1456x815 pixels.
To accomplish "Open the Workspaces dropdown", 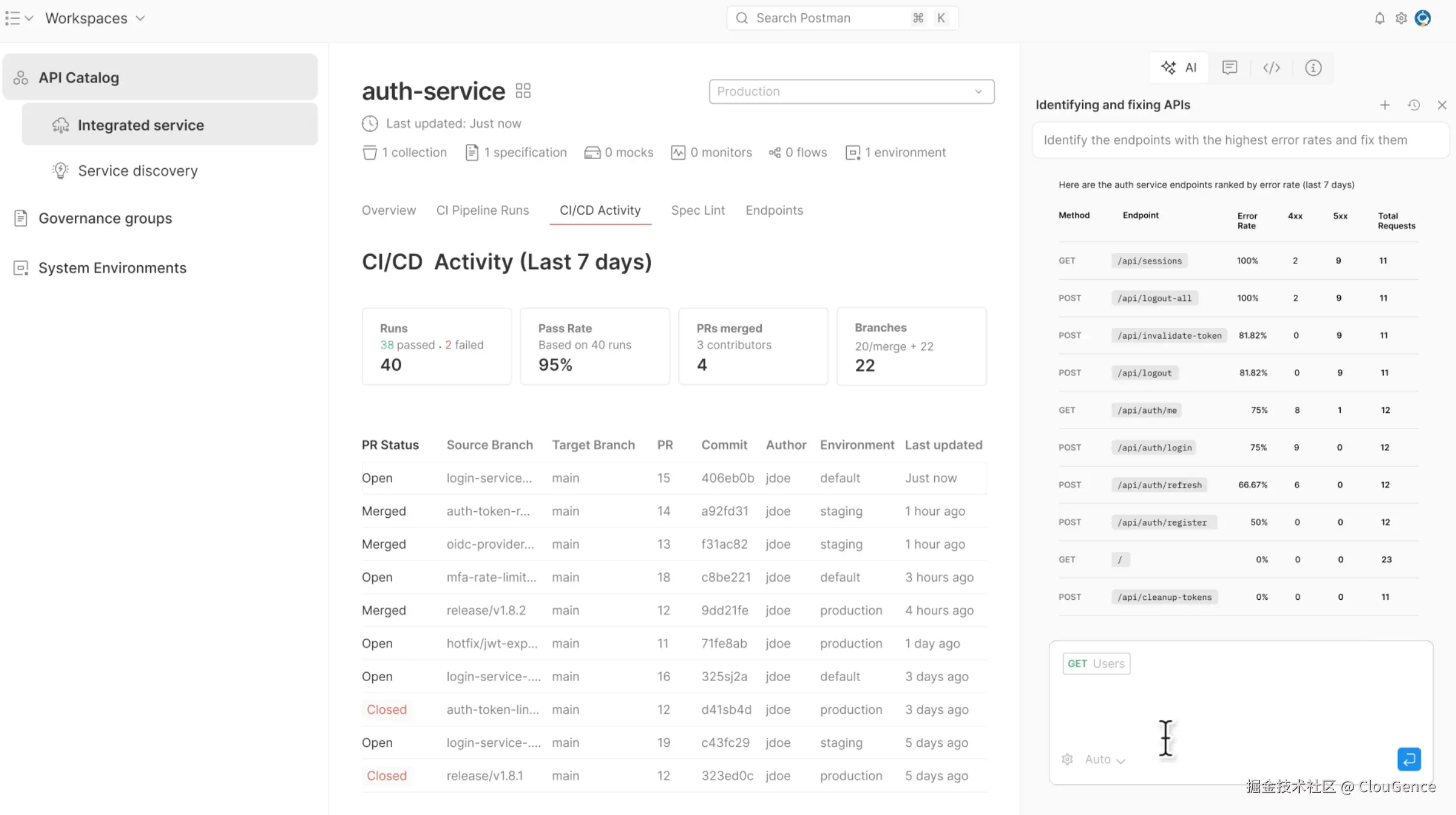I will pyautogui.click(x=95, y=18).
